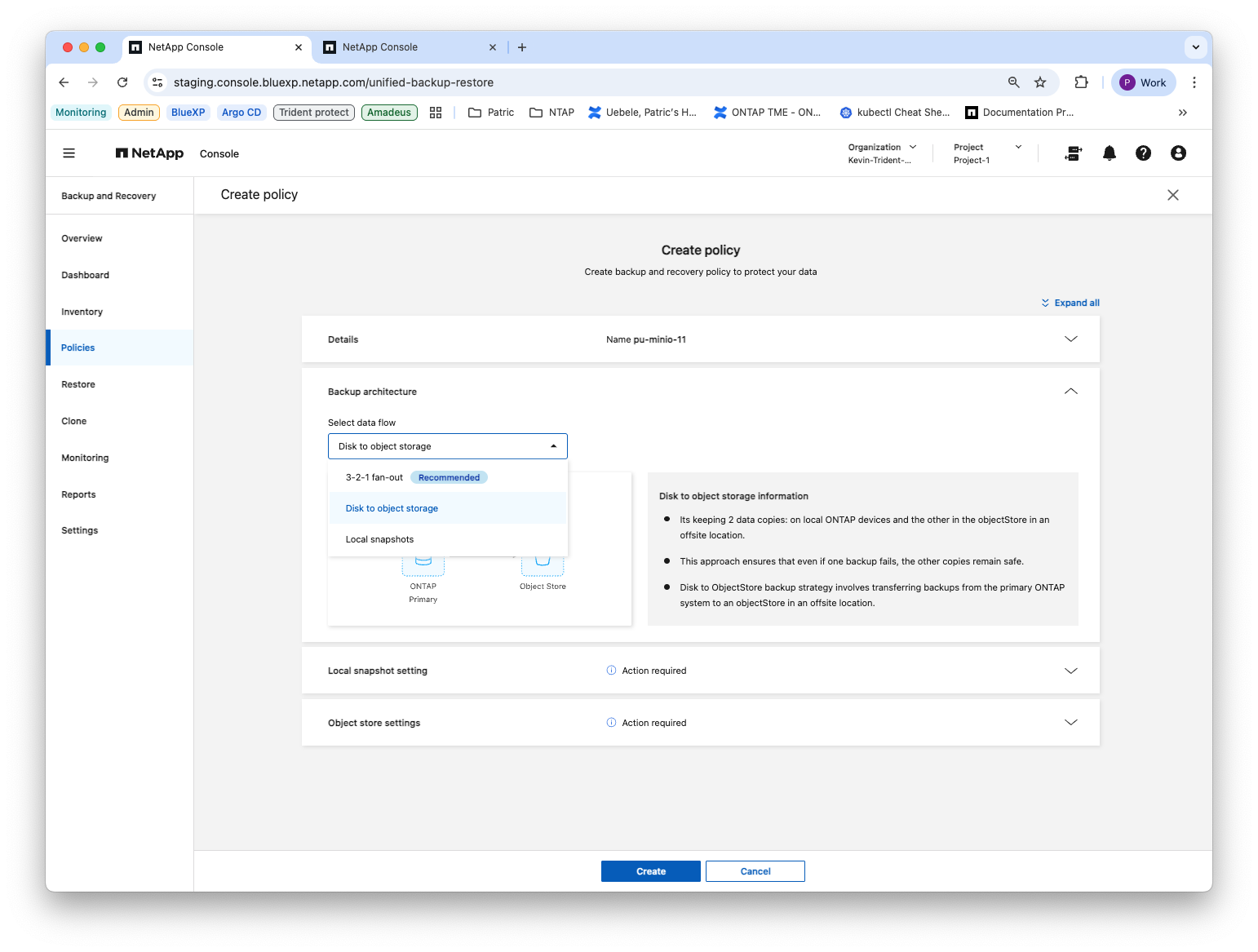Screen dimensions: 1258x952
Task: Open the agents and systems icon in header
Action: point(1074,153)
